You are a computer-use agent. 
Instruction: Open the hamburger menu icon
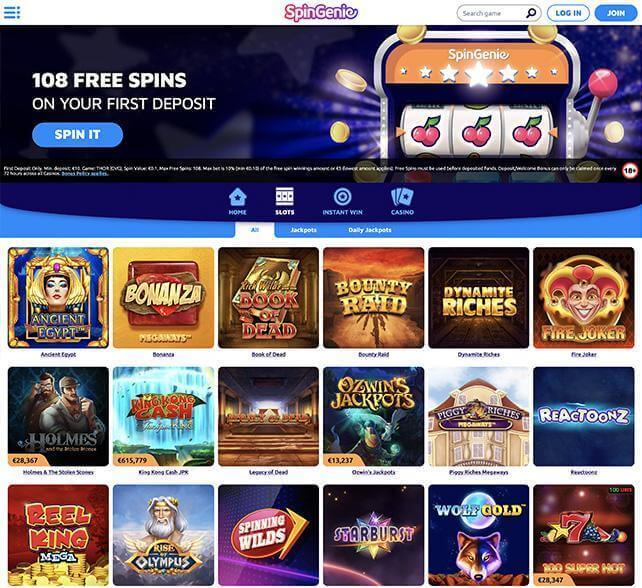[11, 13]
